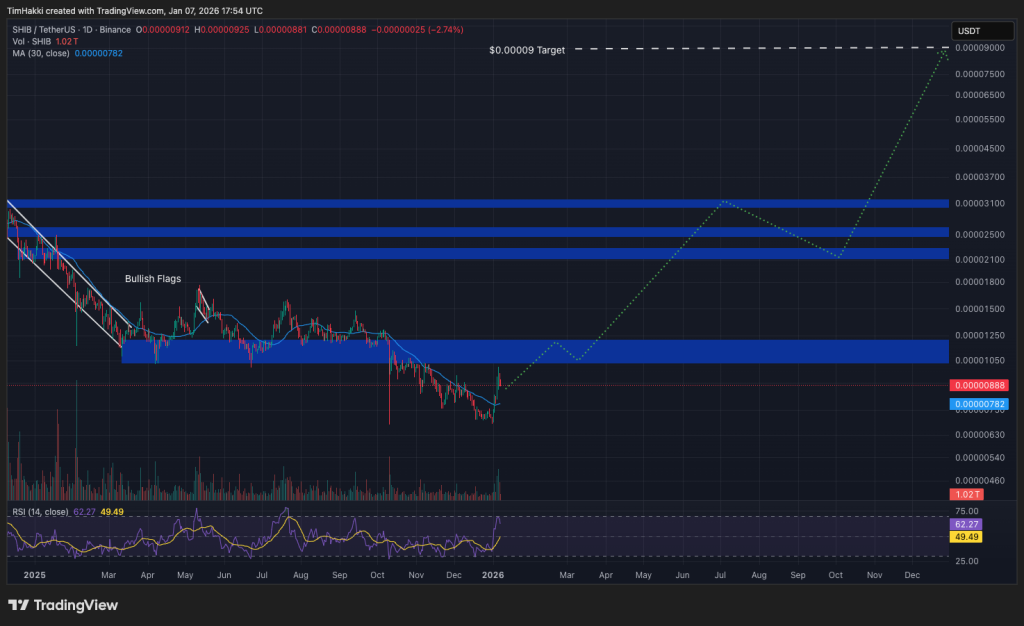The image size is (1024, 626).
Task: Click the blue 0.00000782 MA price label
Action: coord(979,404)
